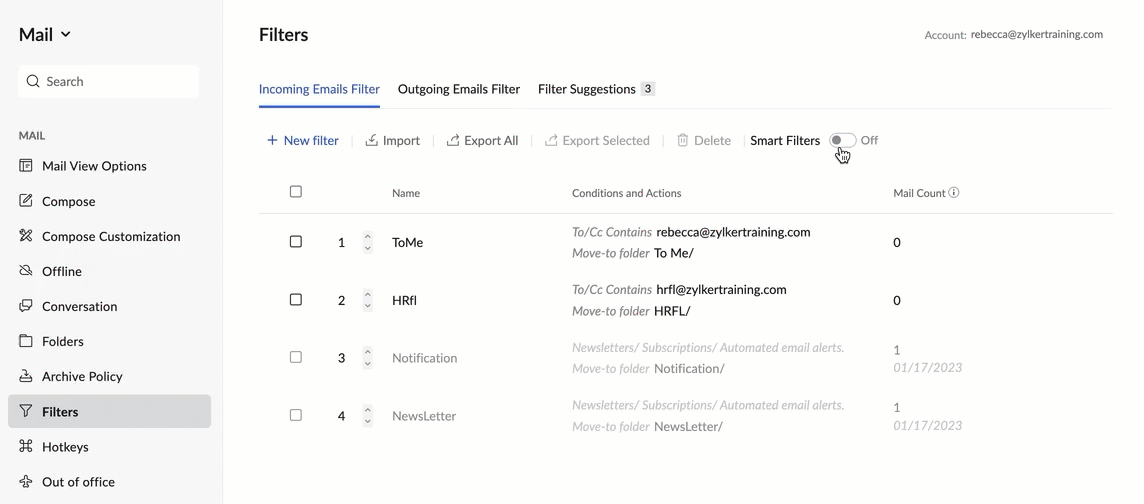Click the Import button label
Viewport: 1144px width, 504px height.
tap(401, 141)
